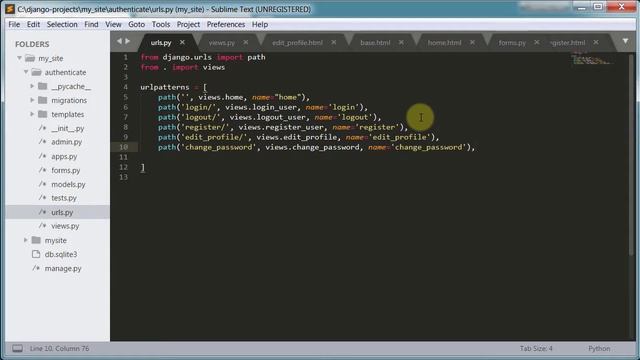This screenshot has width=640, height=360.
Task: Close the urls.py tab
Action: [182, 42]
